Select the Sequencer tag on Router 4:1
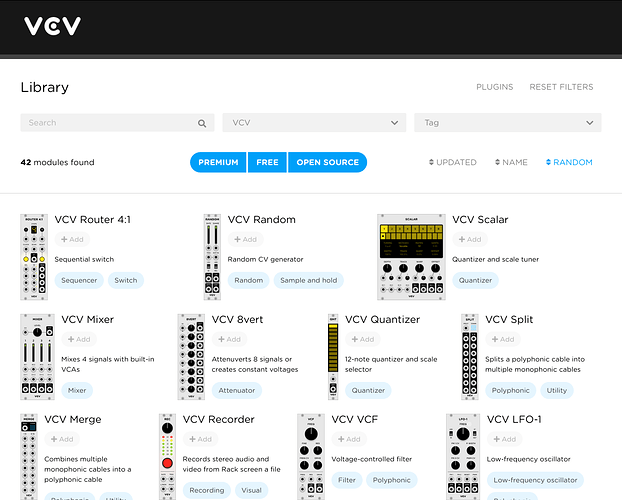 click(79, 281)
